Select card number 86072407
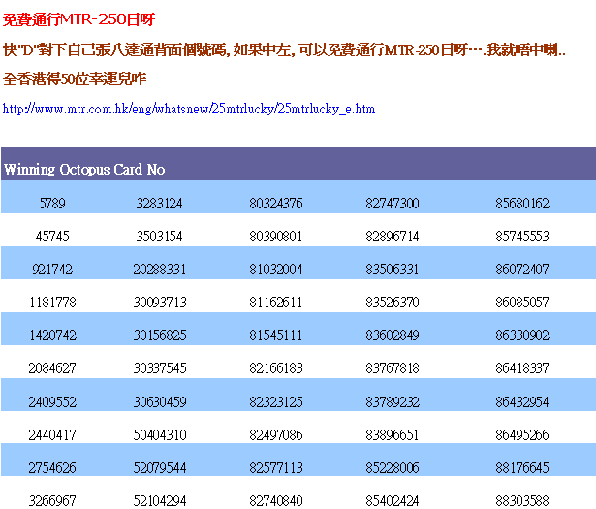The image size is (596, 509). (x=522, y=269)
